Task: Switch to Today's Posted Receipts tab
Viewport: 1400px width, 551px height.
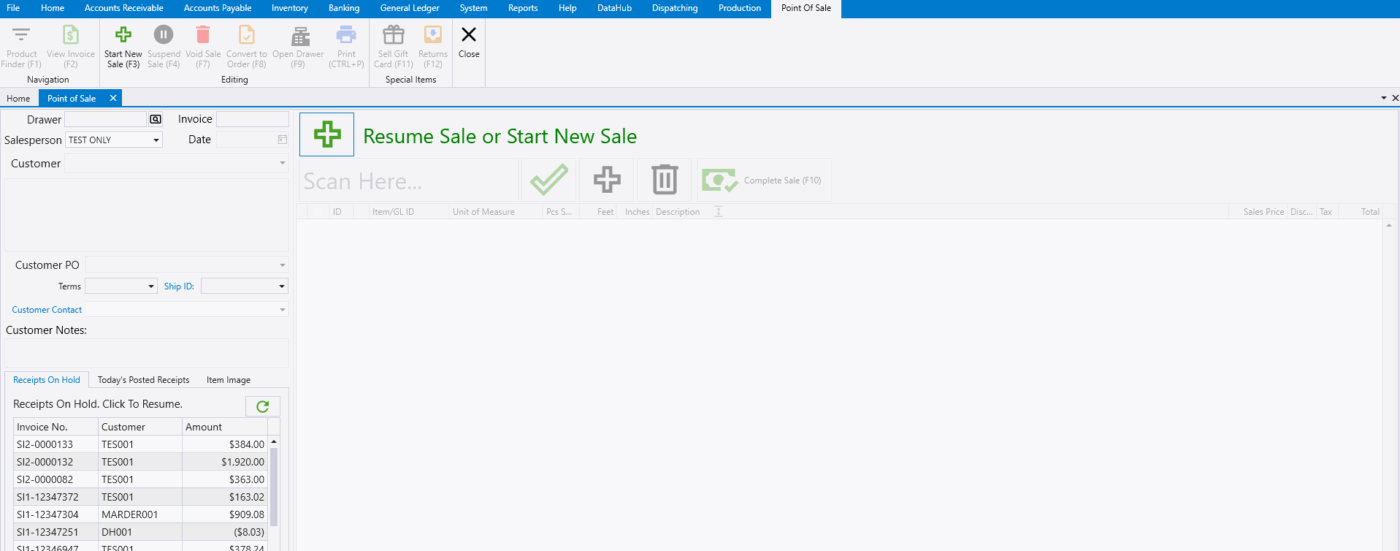Action: pyautogui.click(x=143, y=380)
